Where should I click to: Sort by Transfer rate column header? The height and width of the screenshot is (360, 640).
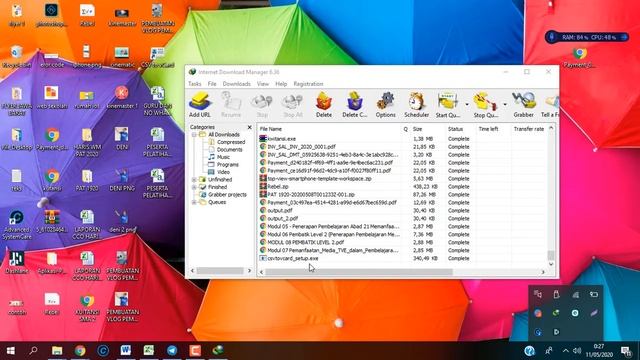[529, 129]
